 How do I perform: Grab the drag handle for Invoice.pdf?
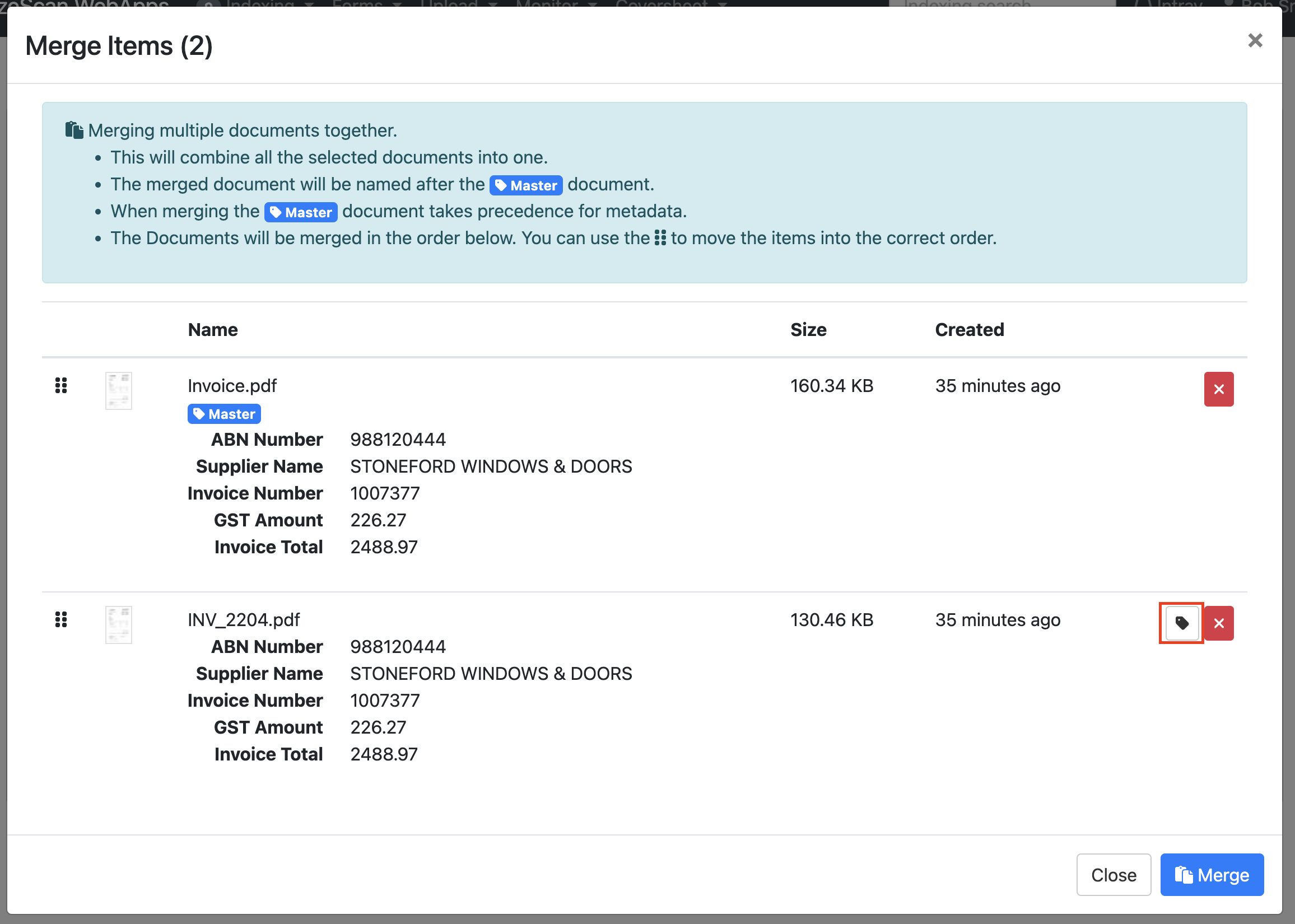61,386
